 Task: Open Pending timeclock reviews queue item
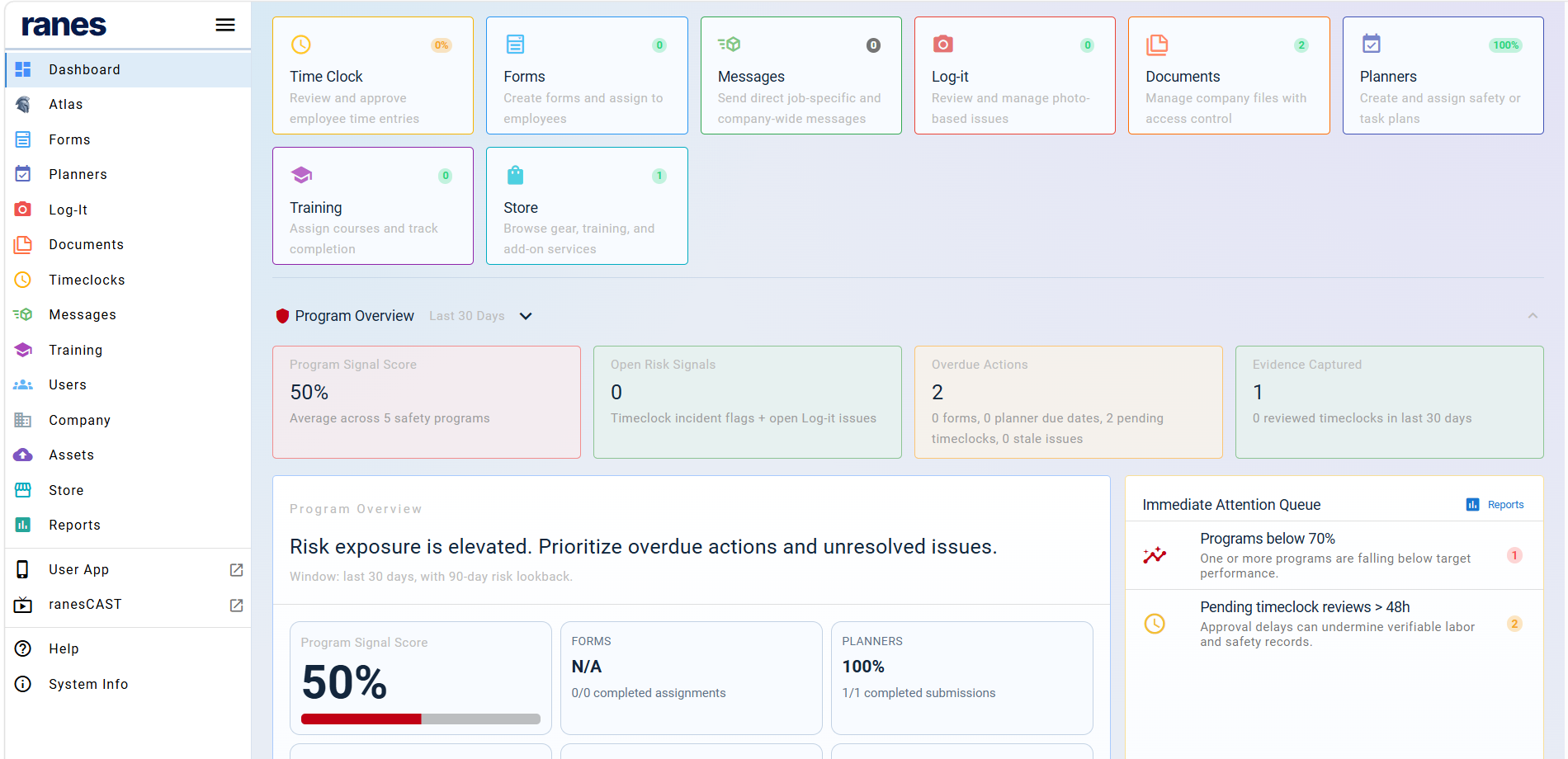coord(1334,624)
